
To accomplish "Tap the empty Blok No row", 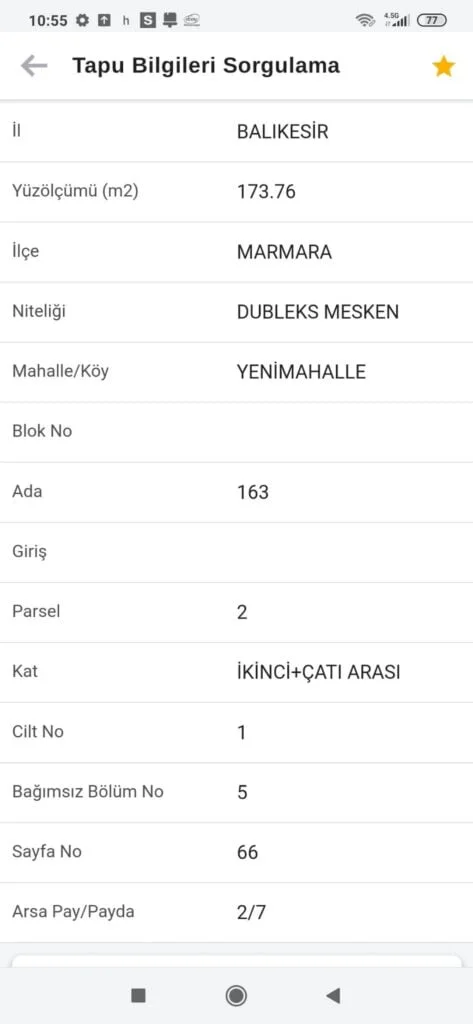I will (236, 432).
